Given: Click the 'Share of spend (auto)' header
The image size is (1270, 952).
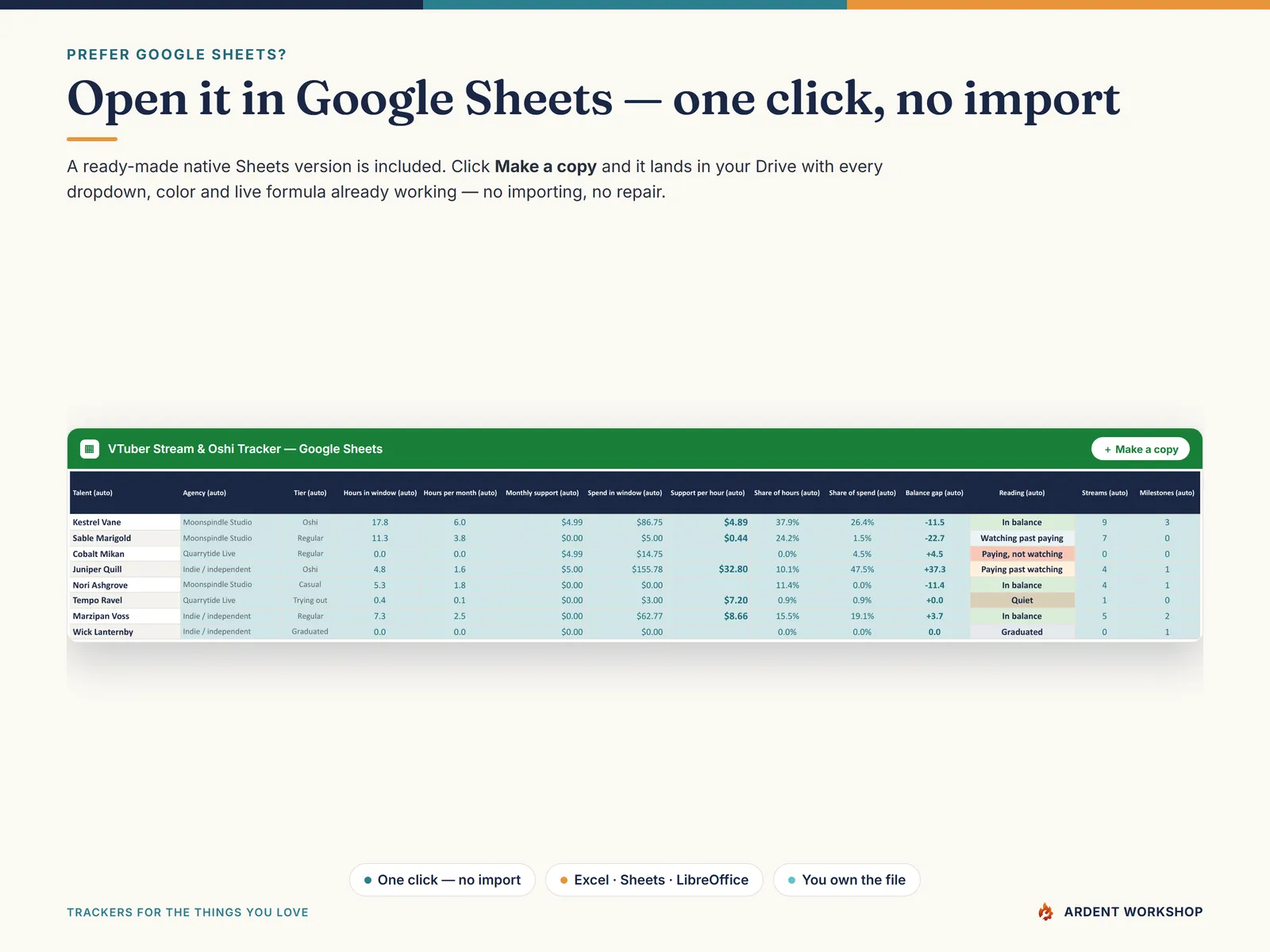Looking at the screenshot, I should tap(863, 493).
